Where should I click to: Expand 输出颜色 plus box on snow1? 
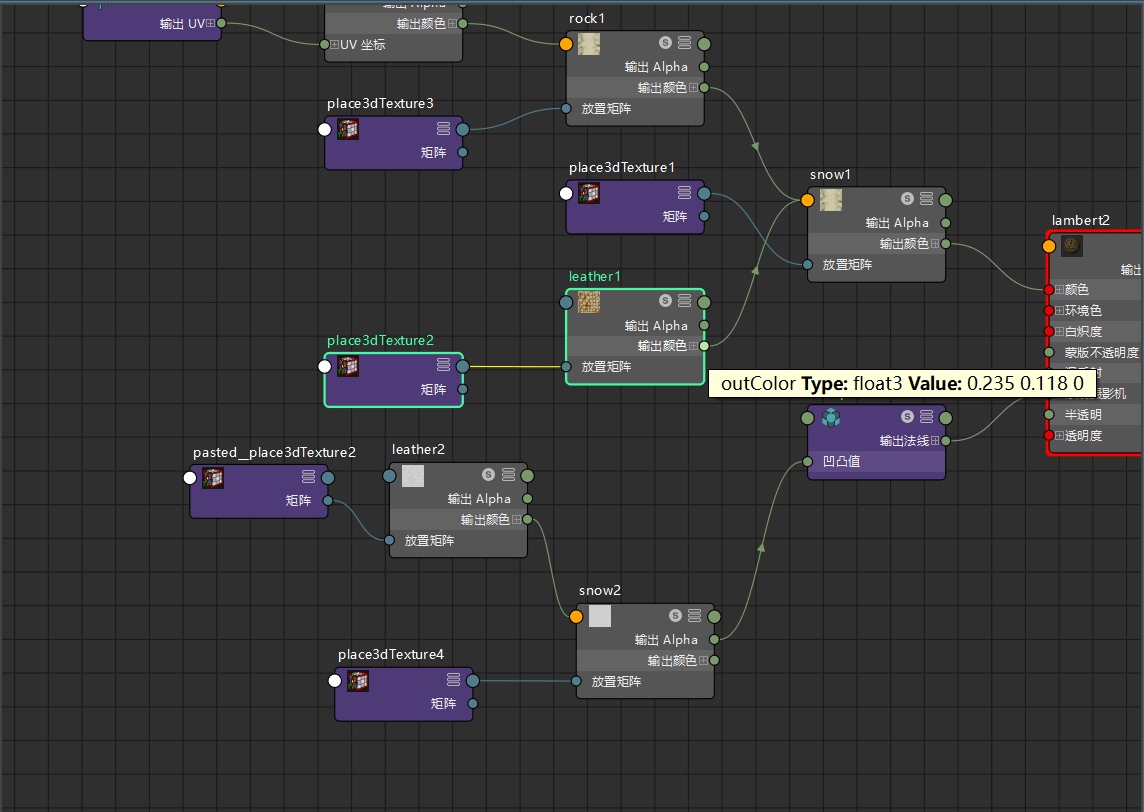935,244
